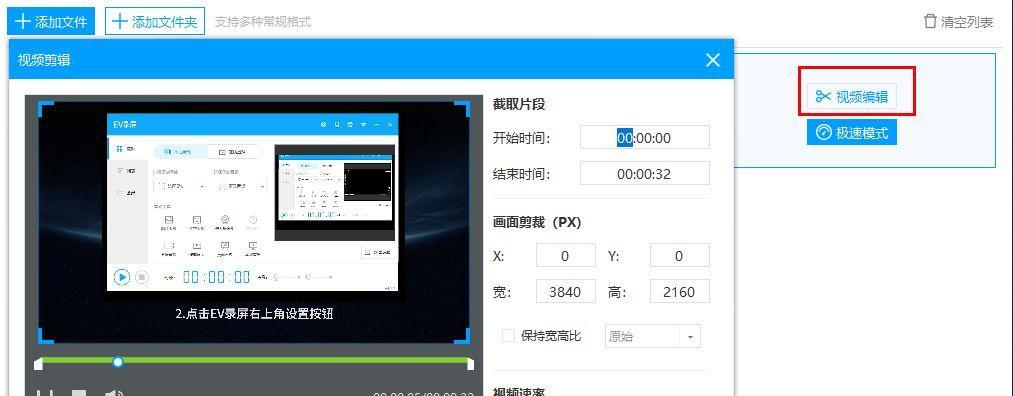The image size is (1013, 396).
Task: Click the playhead circle on the timeline
Action: 118,362
